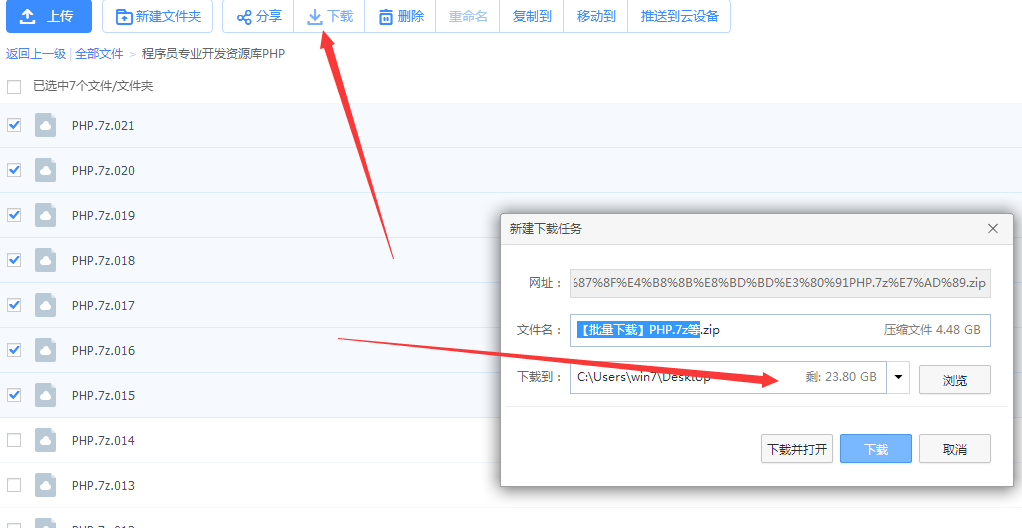Go back via 返回上一级 link
The height and width of the screenshot is (528, 1022).
36,54
